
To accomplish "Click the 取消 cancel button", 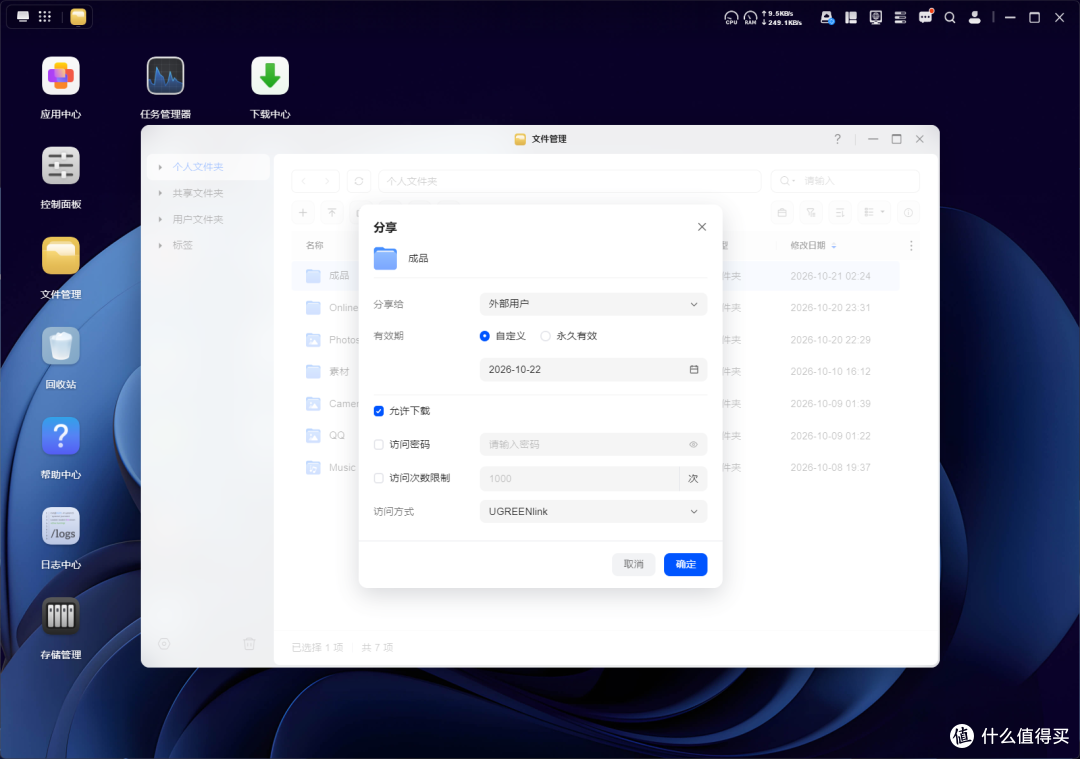I will [634, 565].
